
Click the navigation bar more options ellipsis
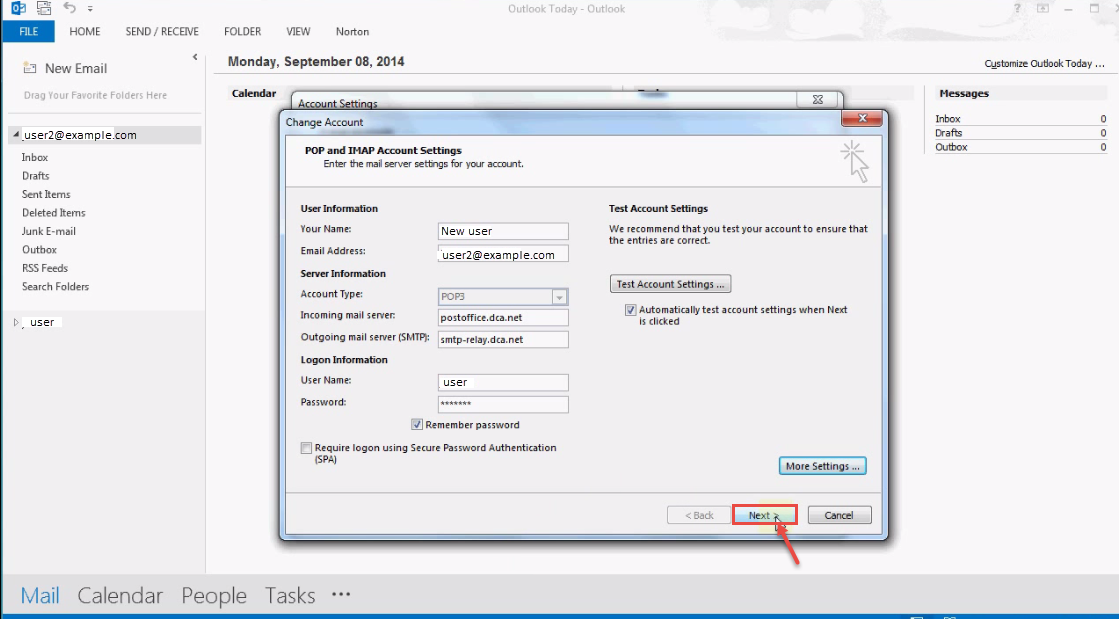tap(341, 594)
